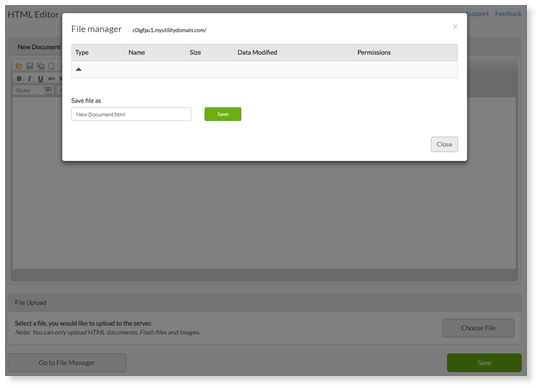Click the Save file as name field

pyautogui.click(x=131, y=114)
